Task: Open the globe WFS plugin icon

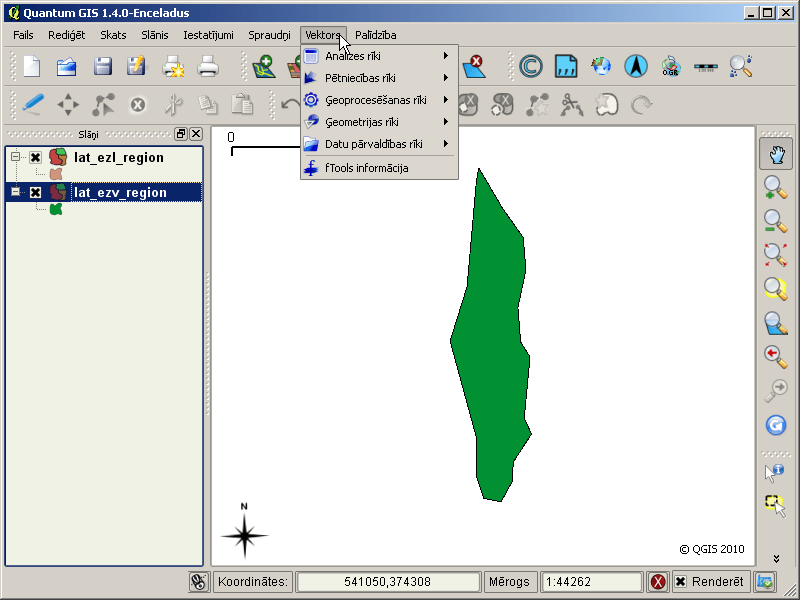Action: pos(601,66)
